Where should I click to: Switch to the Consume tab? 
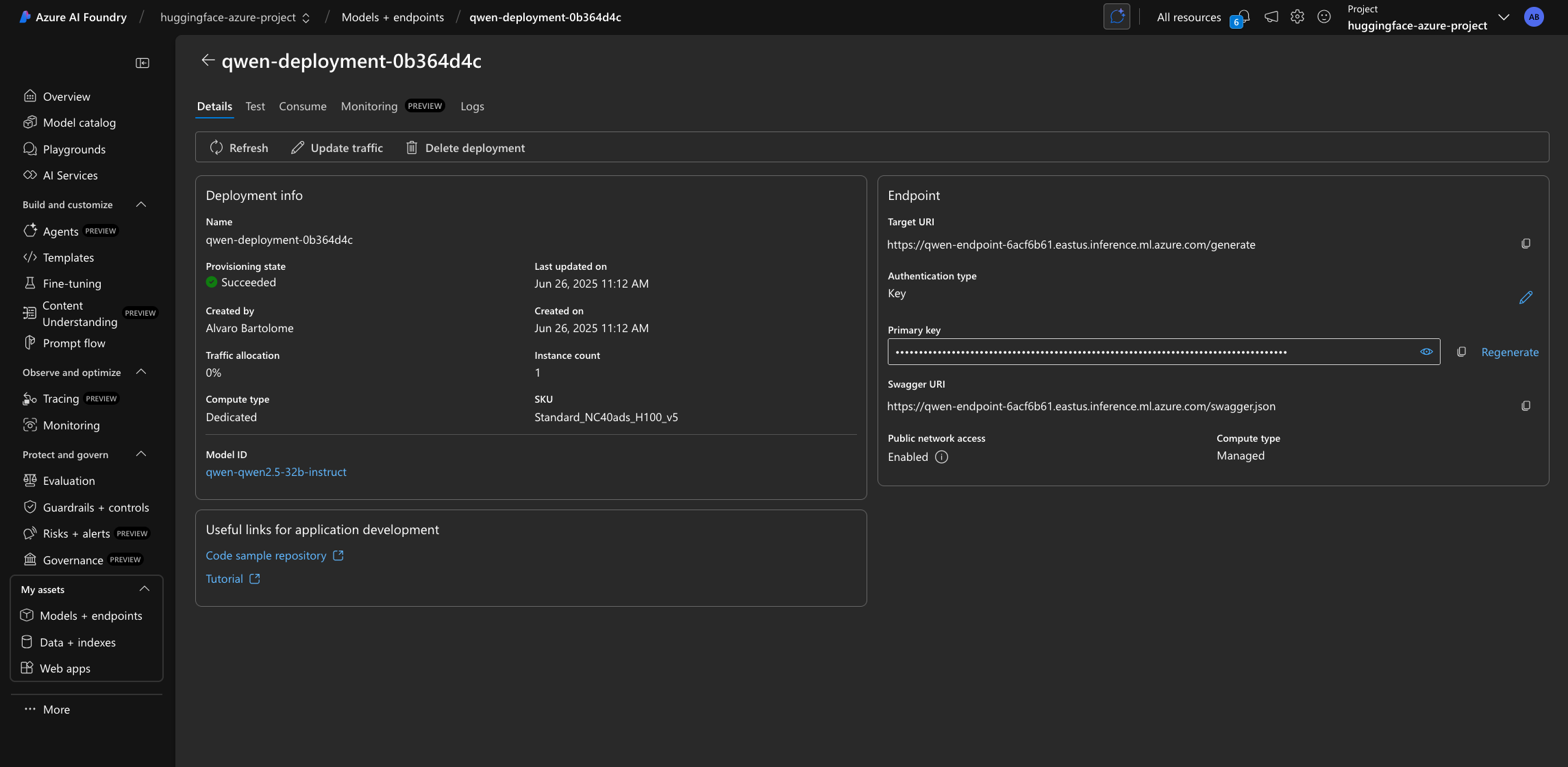[x=302, y=106]
